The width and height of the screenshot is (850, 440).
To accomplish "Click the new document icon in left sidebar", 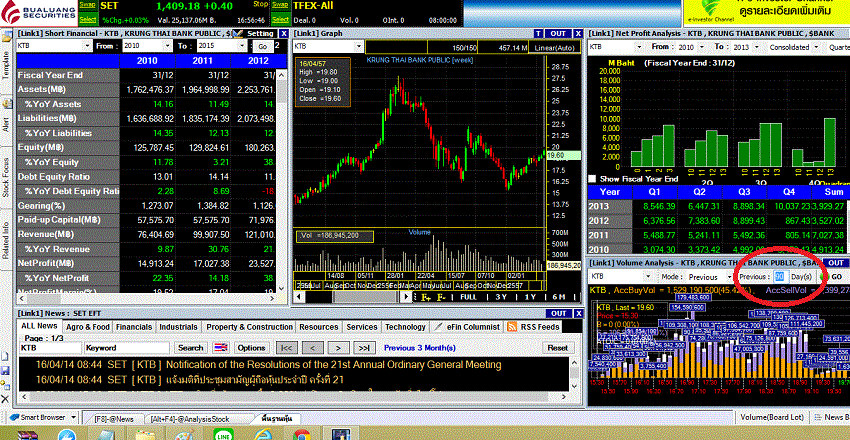I will tap(5, 357).
